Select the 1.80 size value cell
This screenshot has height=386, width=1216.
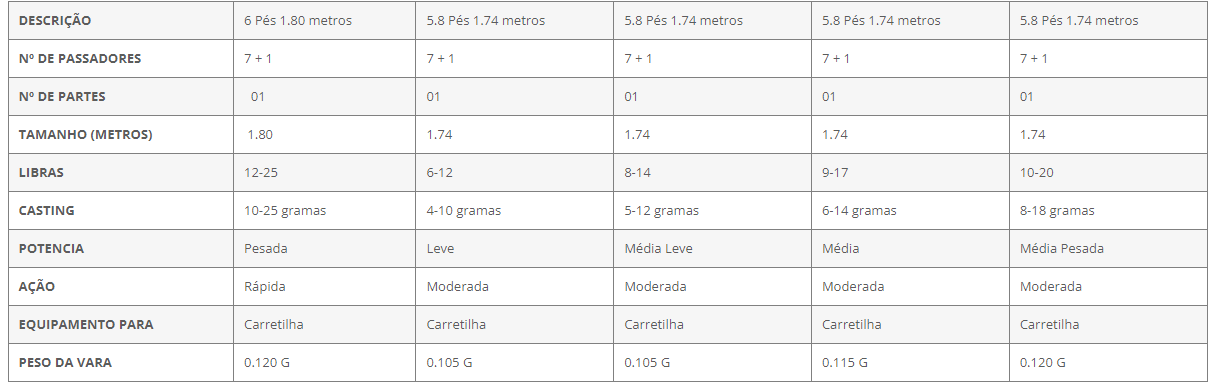click(x=324, y=134)
